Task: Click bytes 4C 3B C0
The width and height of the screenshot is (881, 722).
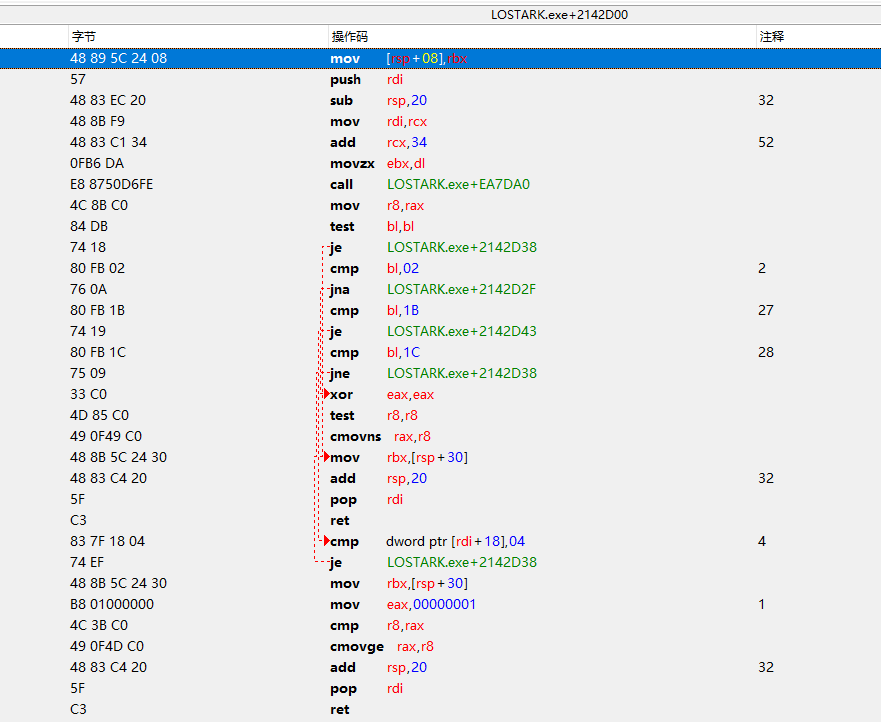Action: click(99, 625)
